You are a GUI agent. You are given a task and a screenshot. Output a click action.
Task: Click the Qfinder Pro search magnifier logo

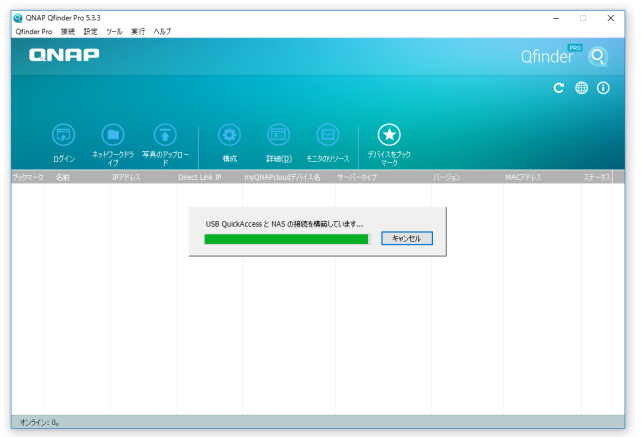598,56
